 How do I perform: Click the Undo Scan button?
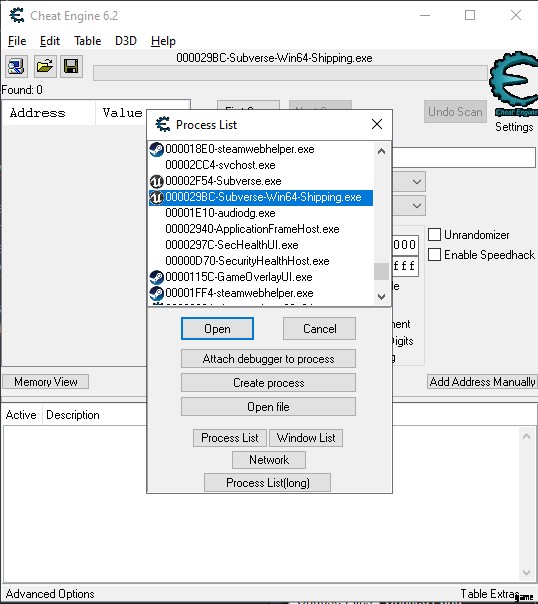pyautogui.click(x=455, y=112)
